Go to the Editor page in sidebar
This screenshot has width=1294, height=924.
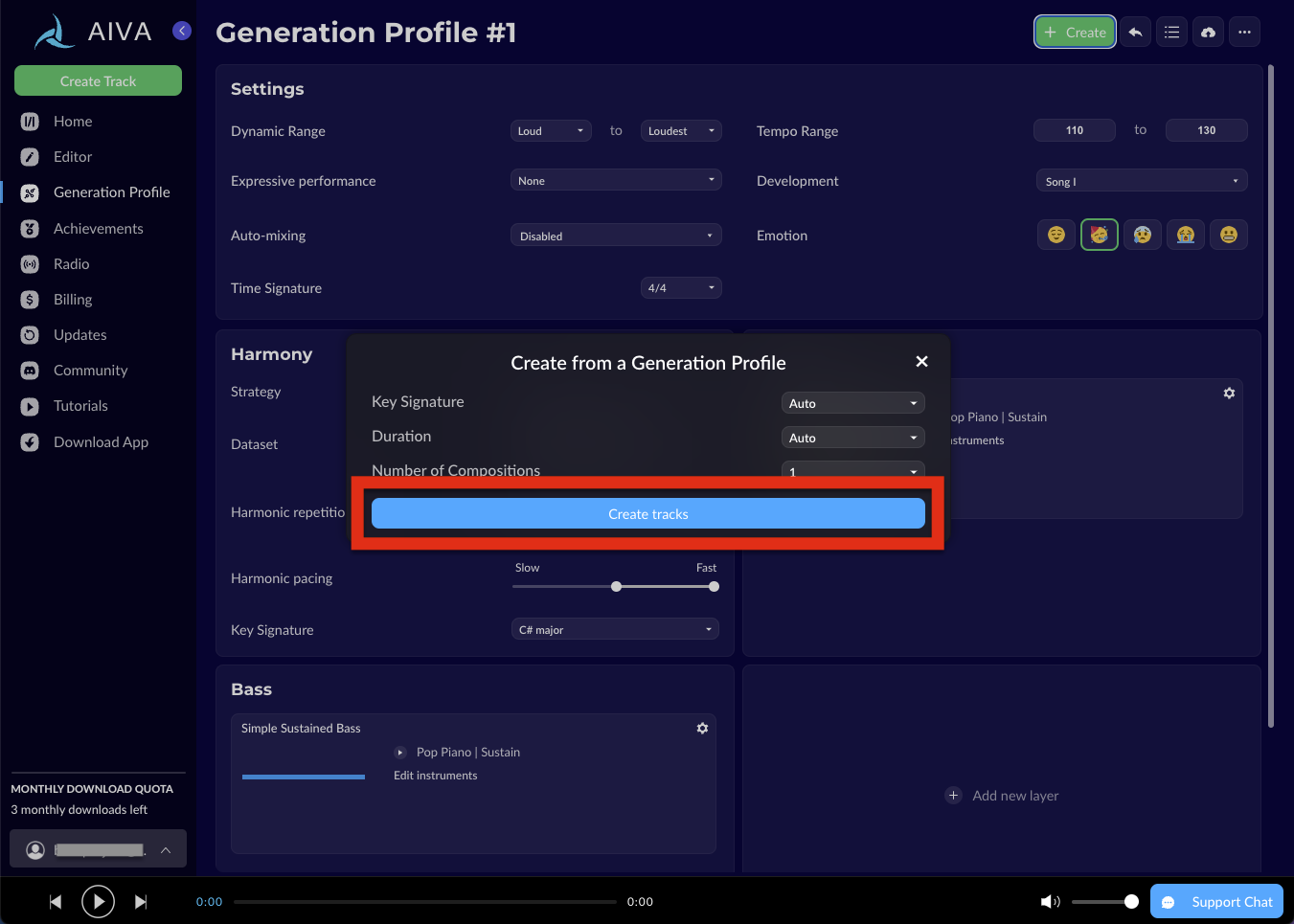(73, 157)
